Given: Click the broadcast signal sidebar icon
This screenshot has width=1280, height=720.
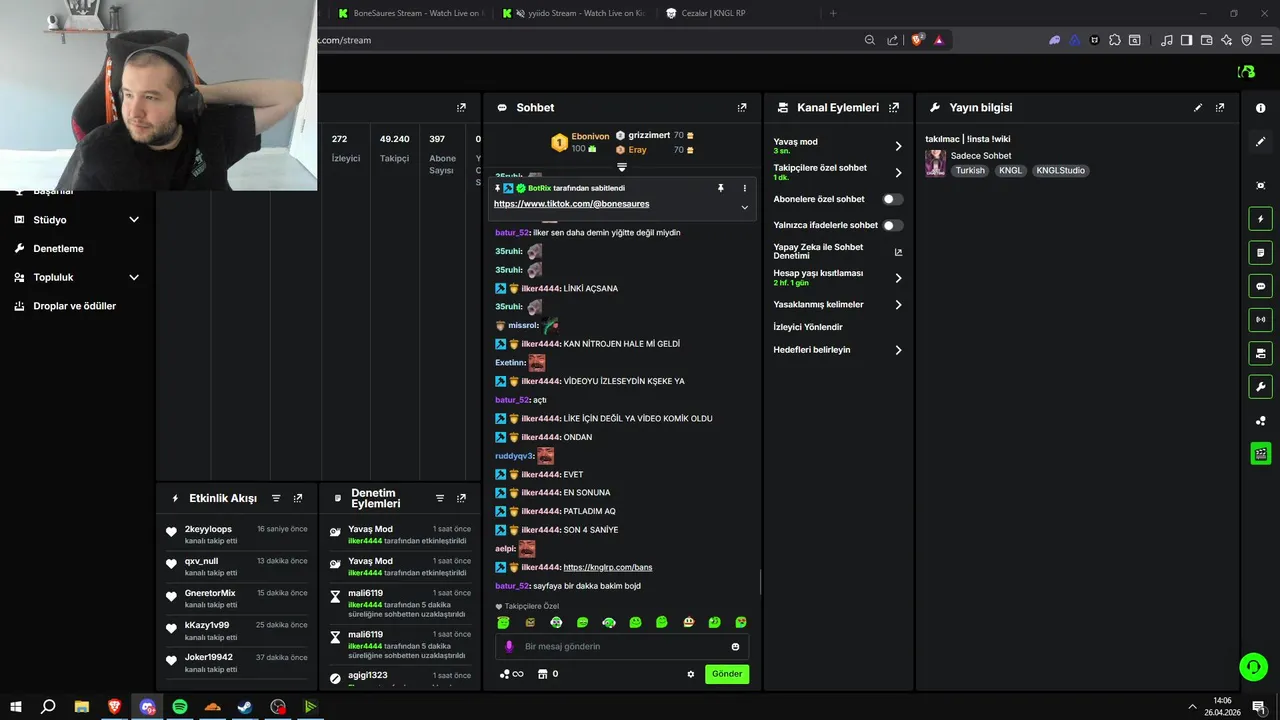Looking at the screenshot, I should [x=1260, y=320].
